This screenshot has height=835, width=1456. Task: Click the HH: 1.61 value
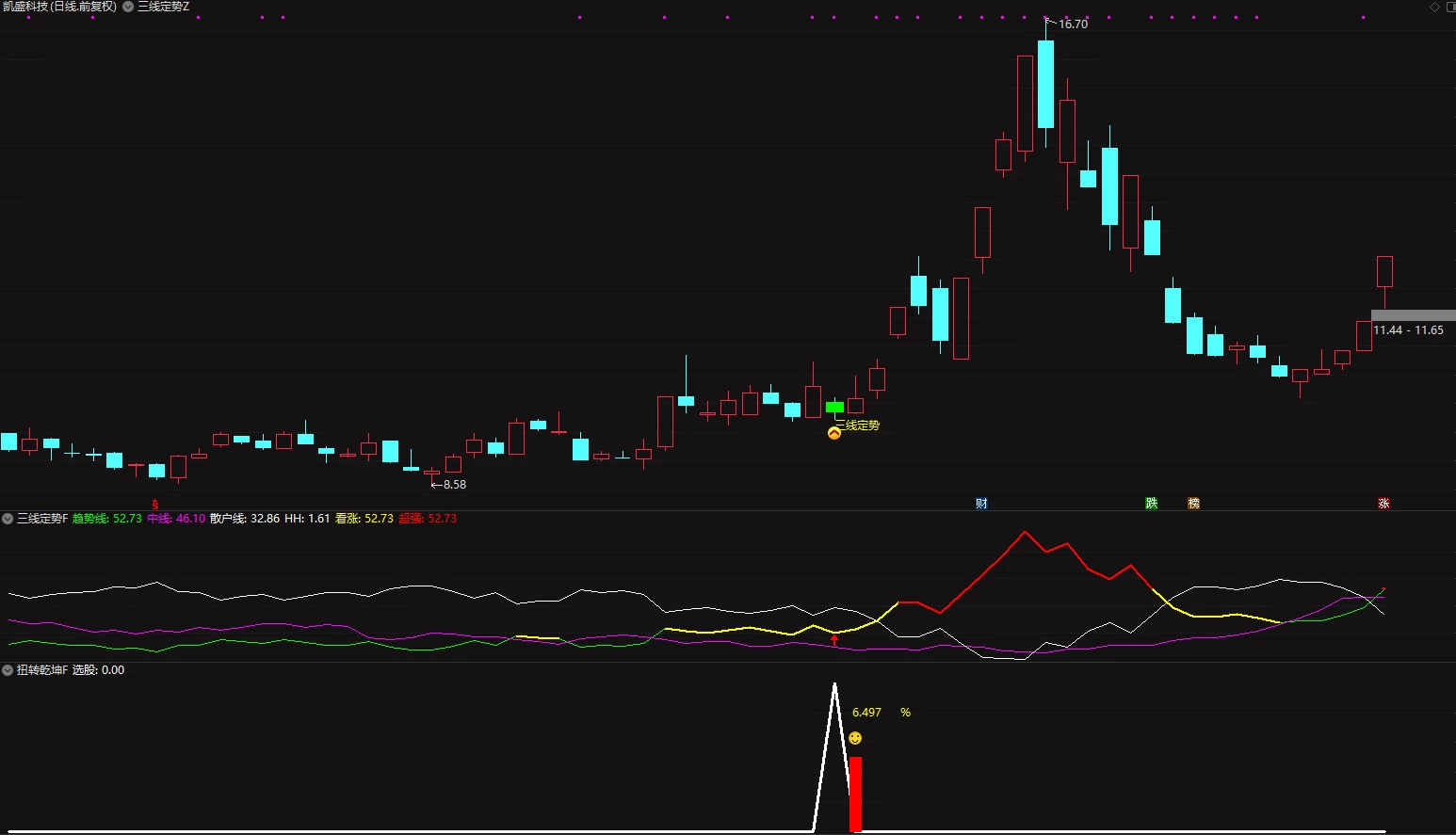pyautogui.click(x=307, y=519)
